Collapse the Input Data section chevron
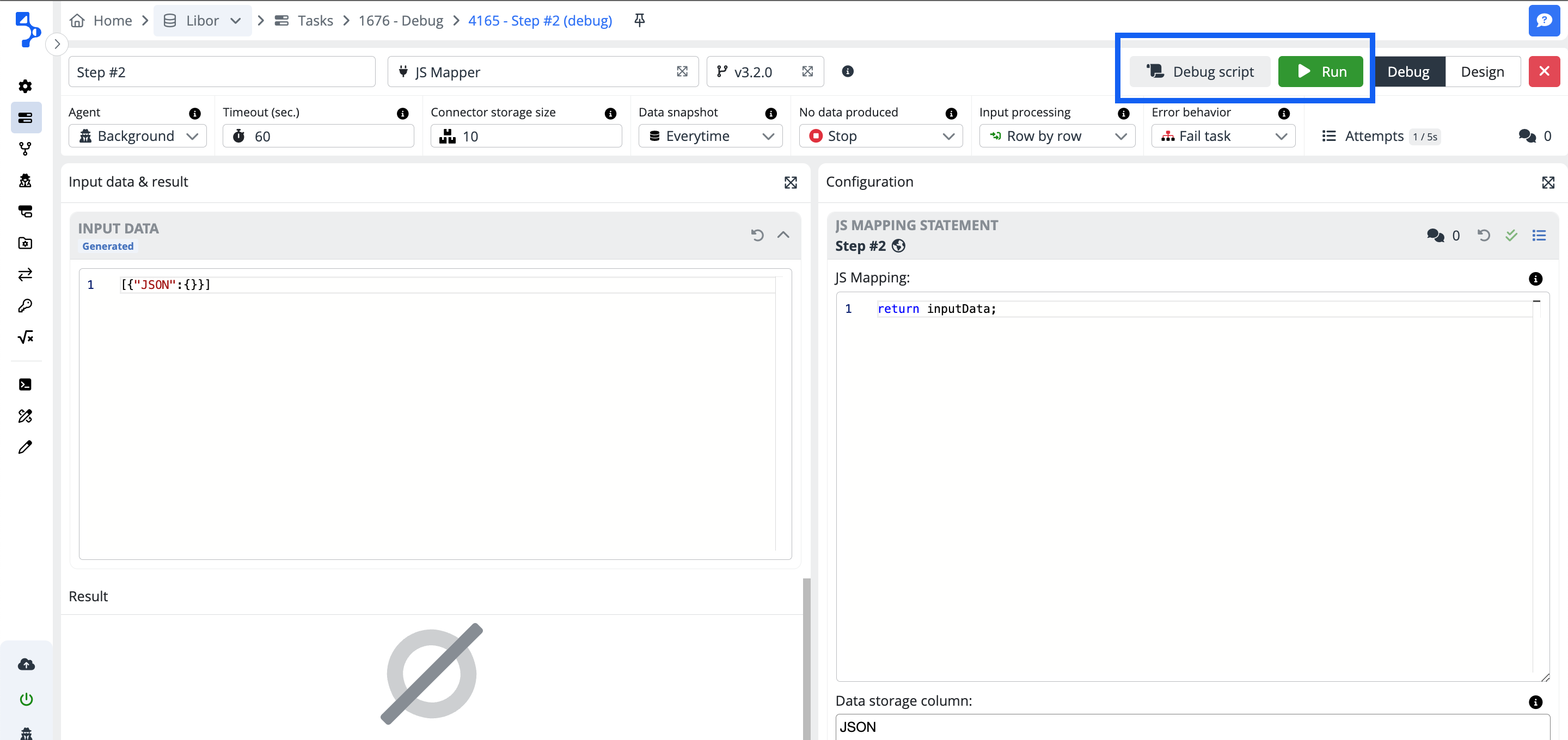The image size is (1568, 740). coord(783,235)
